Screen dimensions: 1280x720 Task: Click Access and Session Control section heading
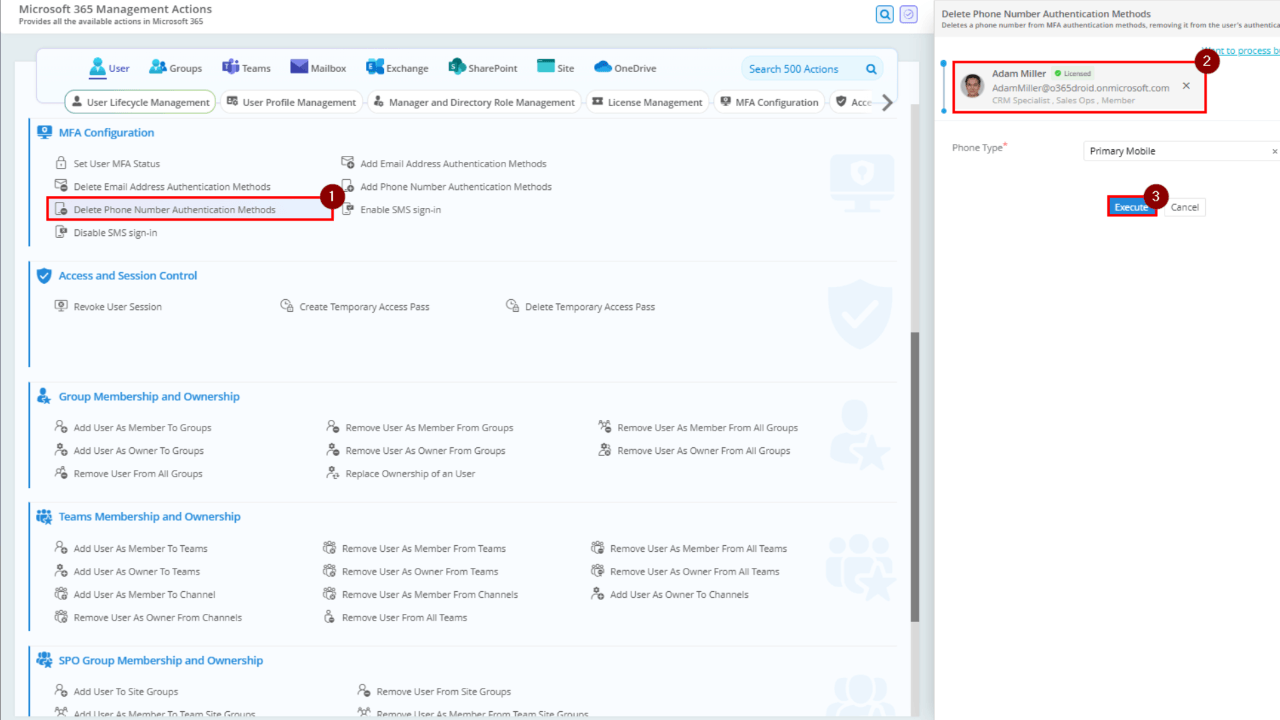pyautogui.click(x=128, y=276)
